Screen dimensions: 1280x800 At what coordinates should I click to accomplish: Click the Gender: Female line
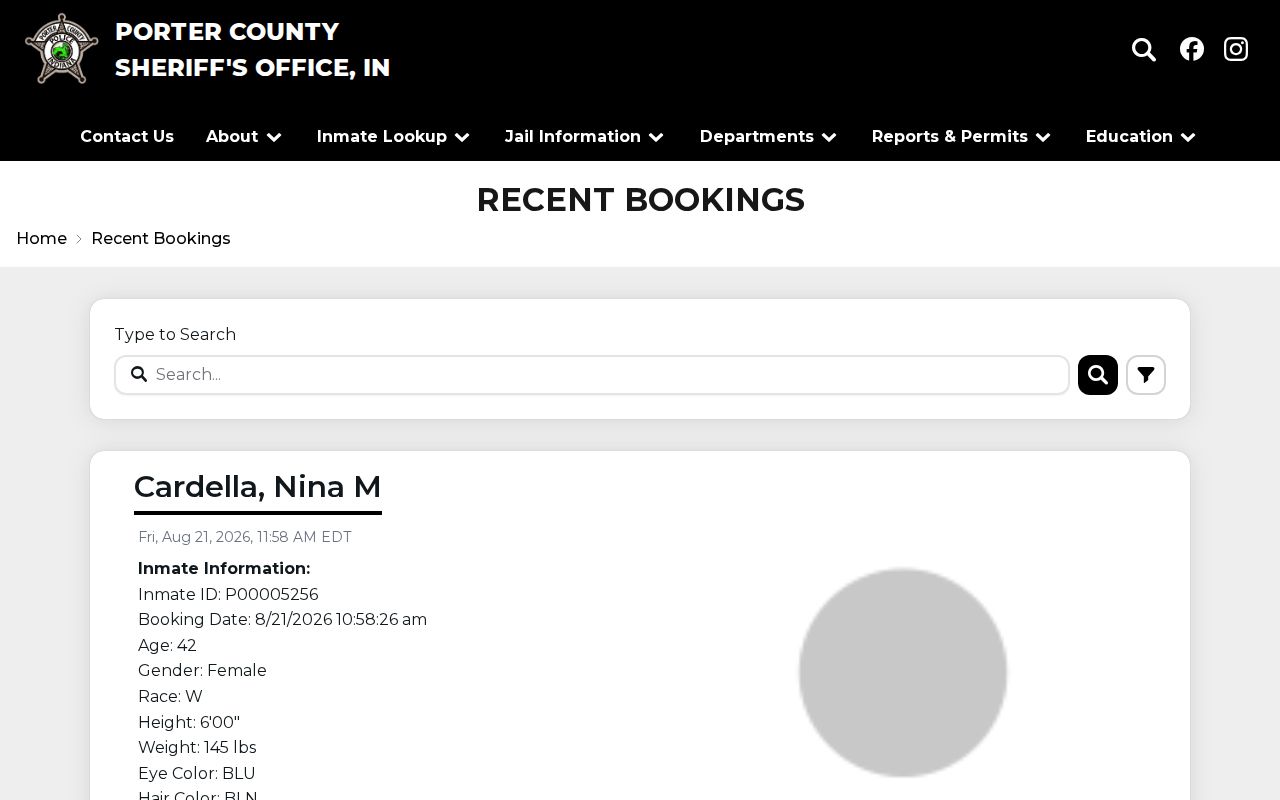[202, 671]
